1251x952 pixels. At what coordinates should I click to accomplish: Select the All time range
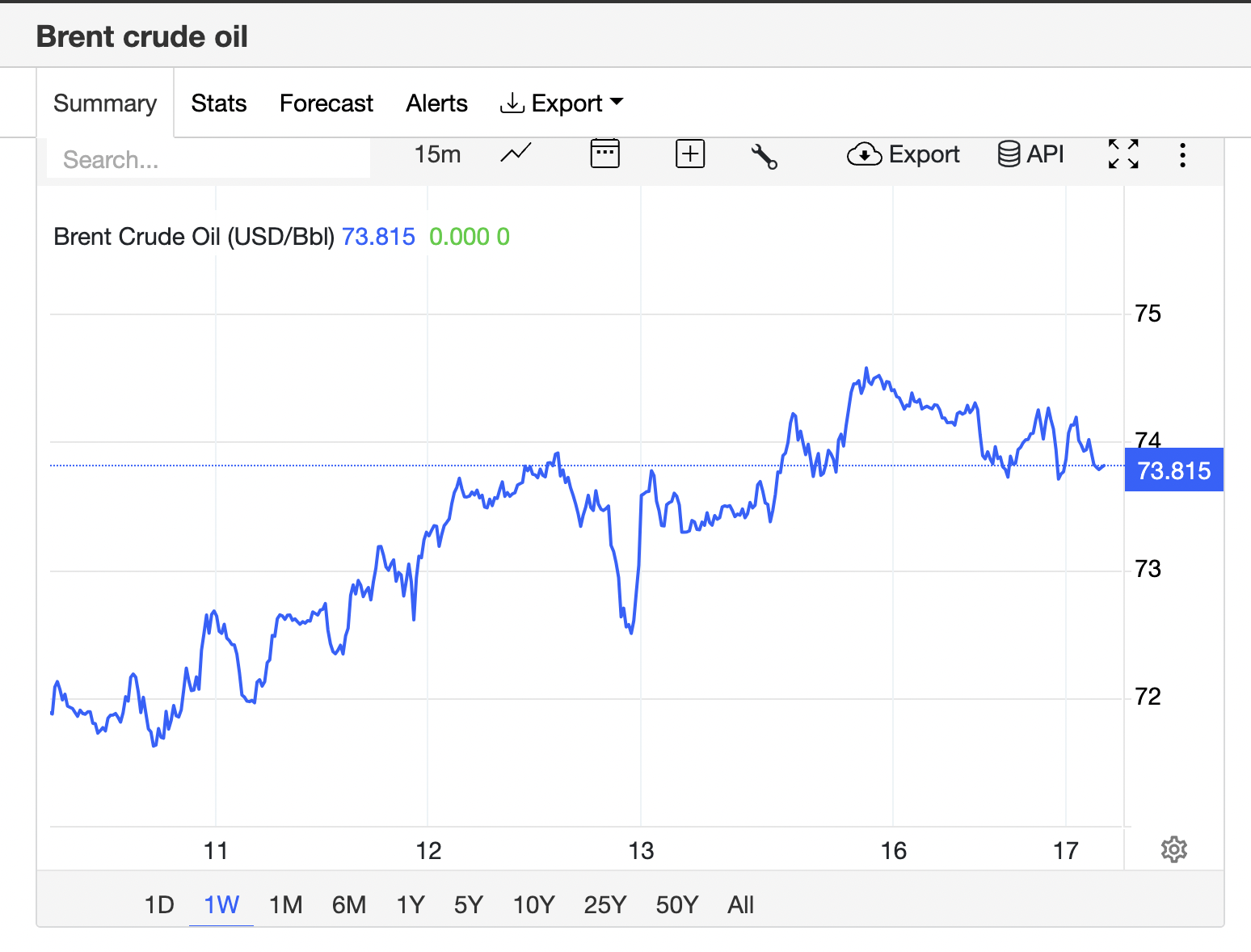pyautogui.click(x=741, y=904)
